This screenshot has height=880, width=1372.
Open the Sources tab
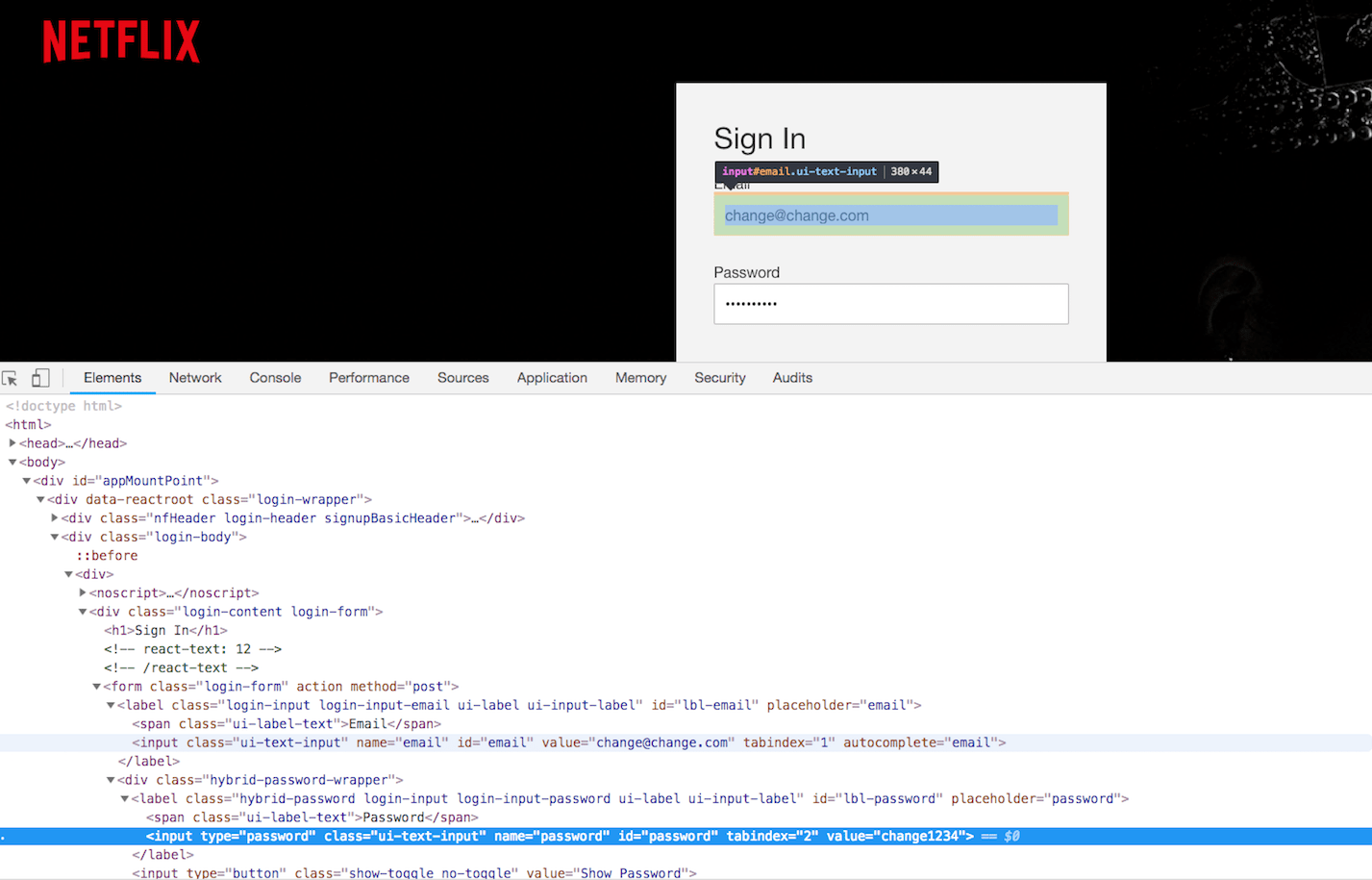pos(463,378)
